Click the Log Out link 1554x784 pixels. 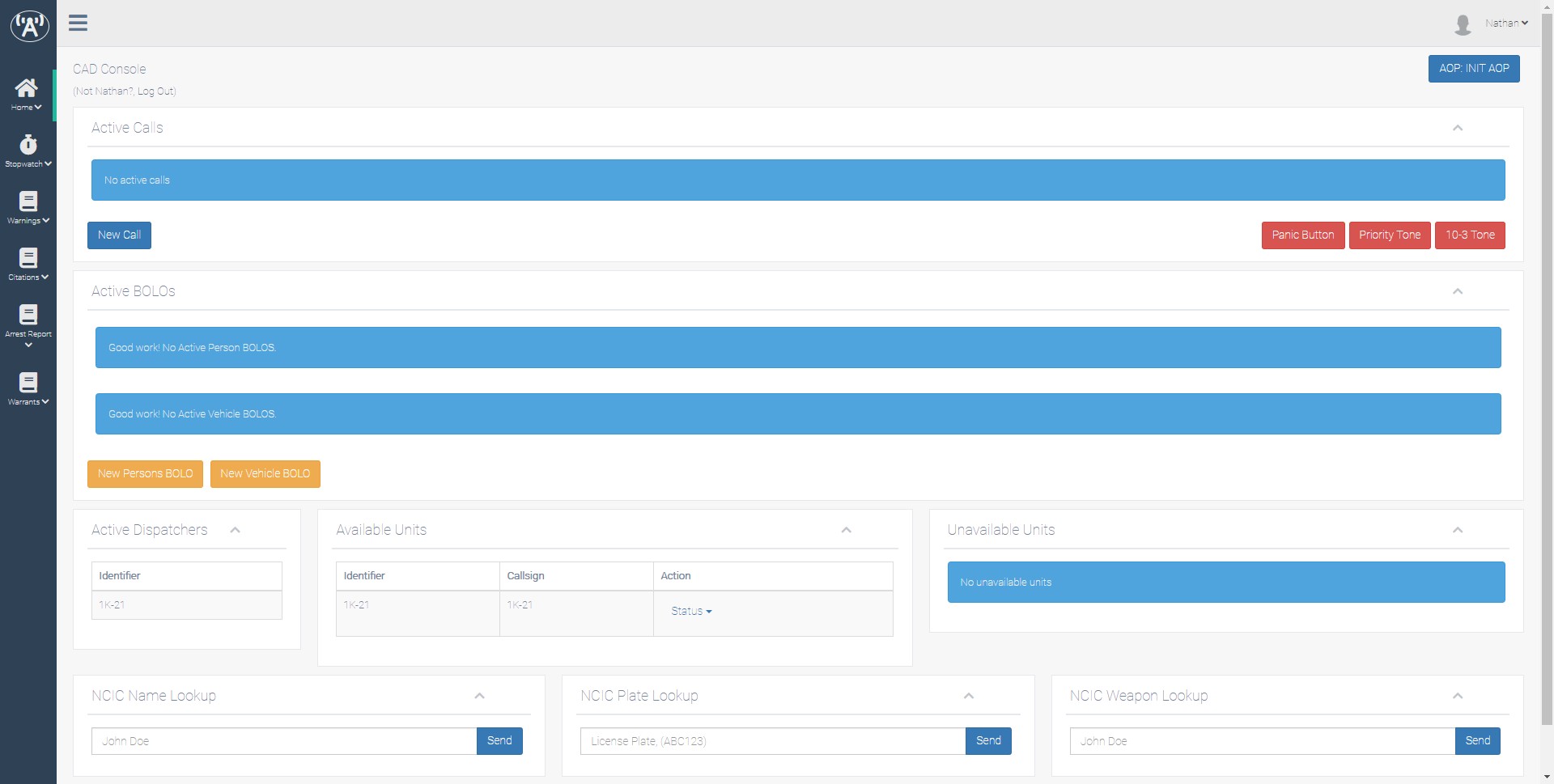(155, 91)
